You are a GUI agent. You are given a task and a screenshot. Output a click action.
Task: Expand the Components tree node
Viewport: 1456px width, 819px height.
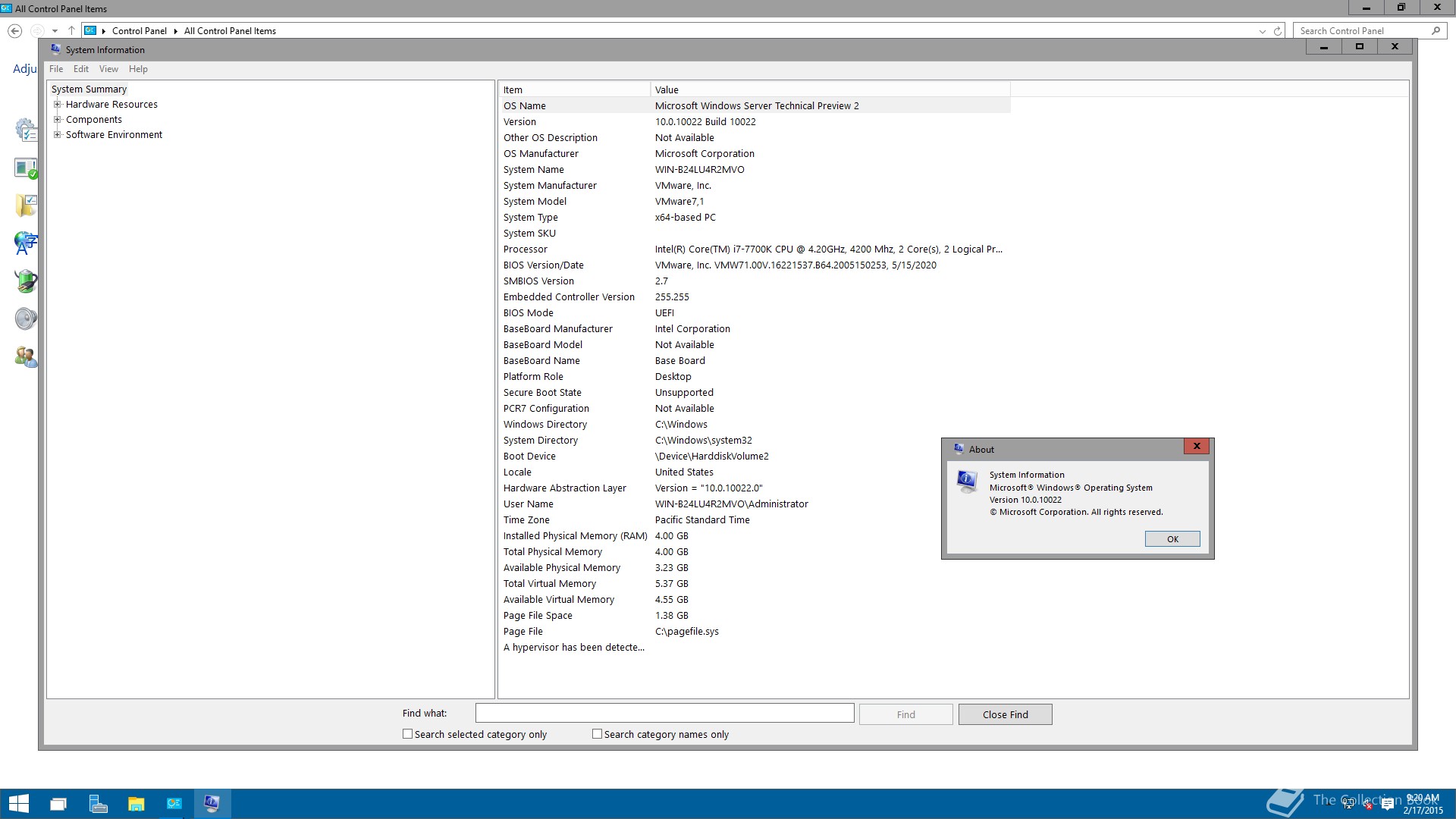pyautogui.click(x=57, y=120)
